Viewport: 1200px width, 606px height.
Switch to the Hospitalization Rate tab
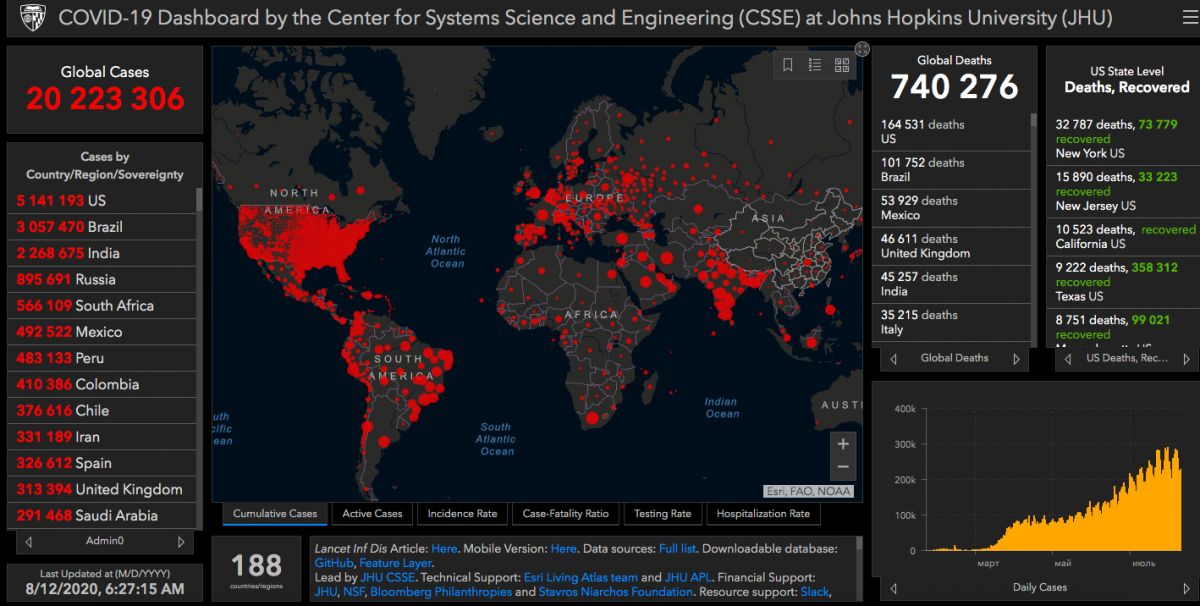(763, 514)
